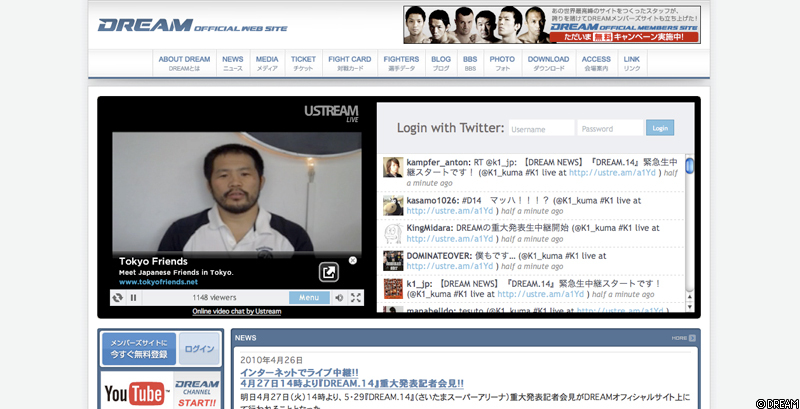Open the Ustream player Menu button
The image size is (800, 409).
[x=309, y=297]
